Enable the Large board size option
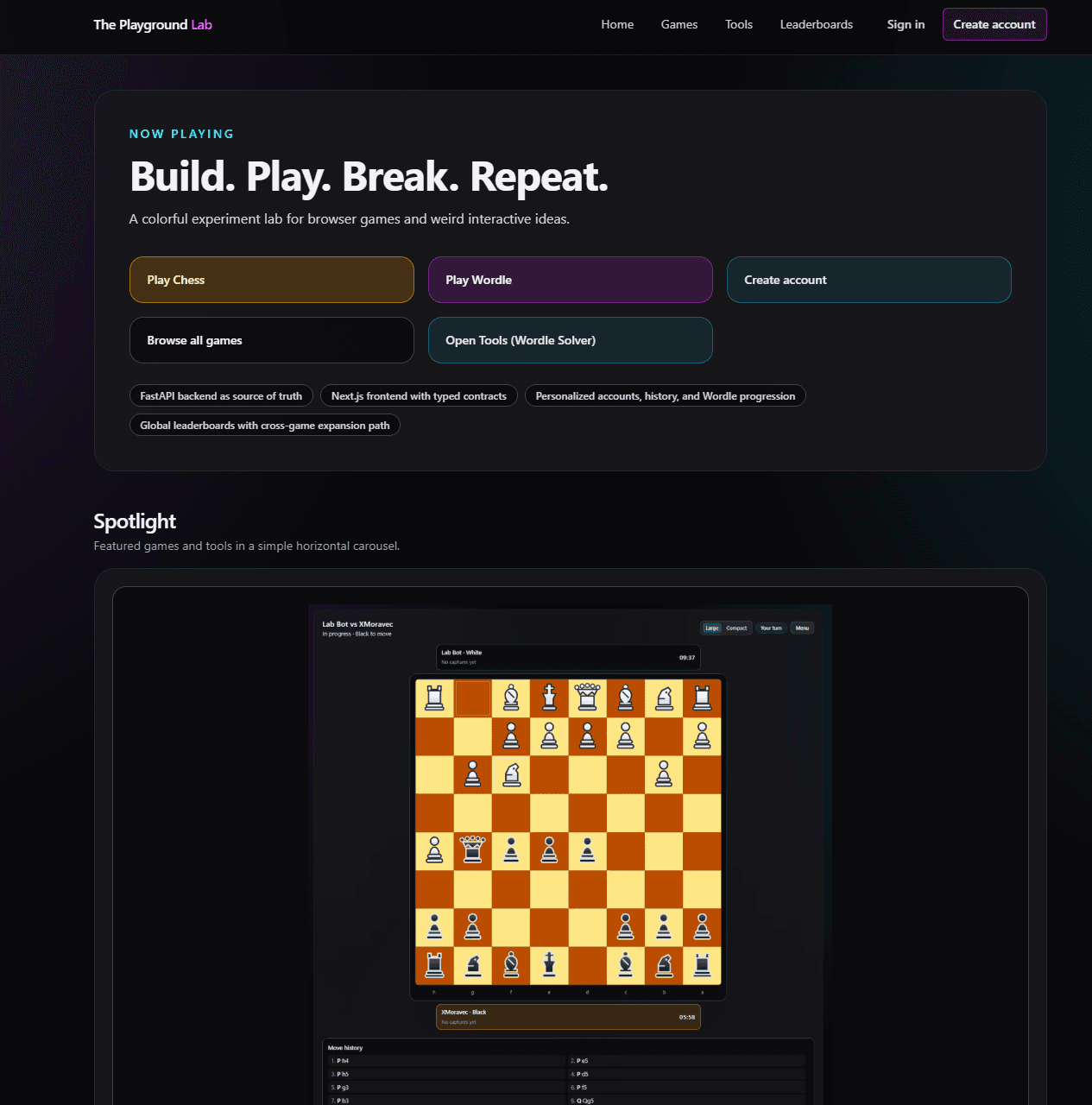This screenshot has width=1092, height=1105. [712, 628]
